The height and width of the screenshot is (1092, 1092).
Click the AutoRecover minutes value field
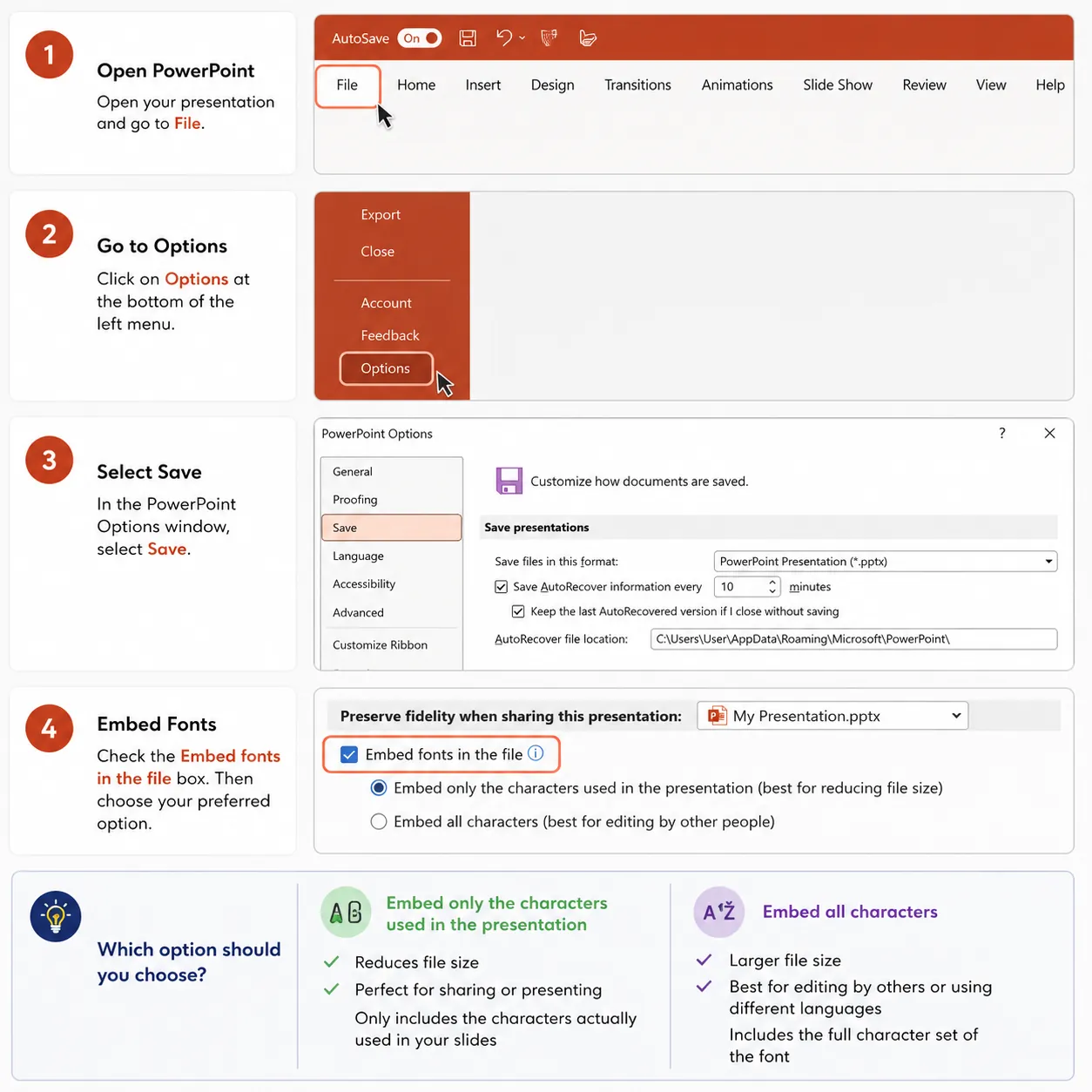point(739,587)
